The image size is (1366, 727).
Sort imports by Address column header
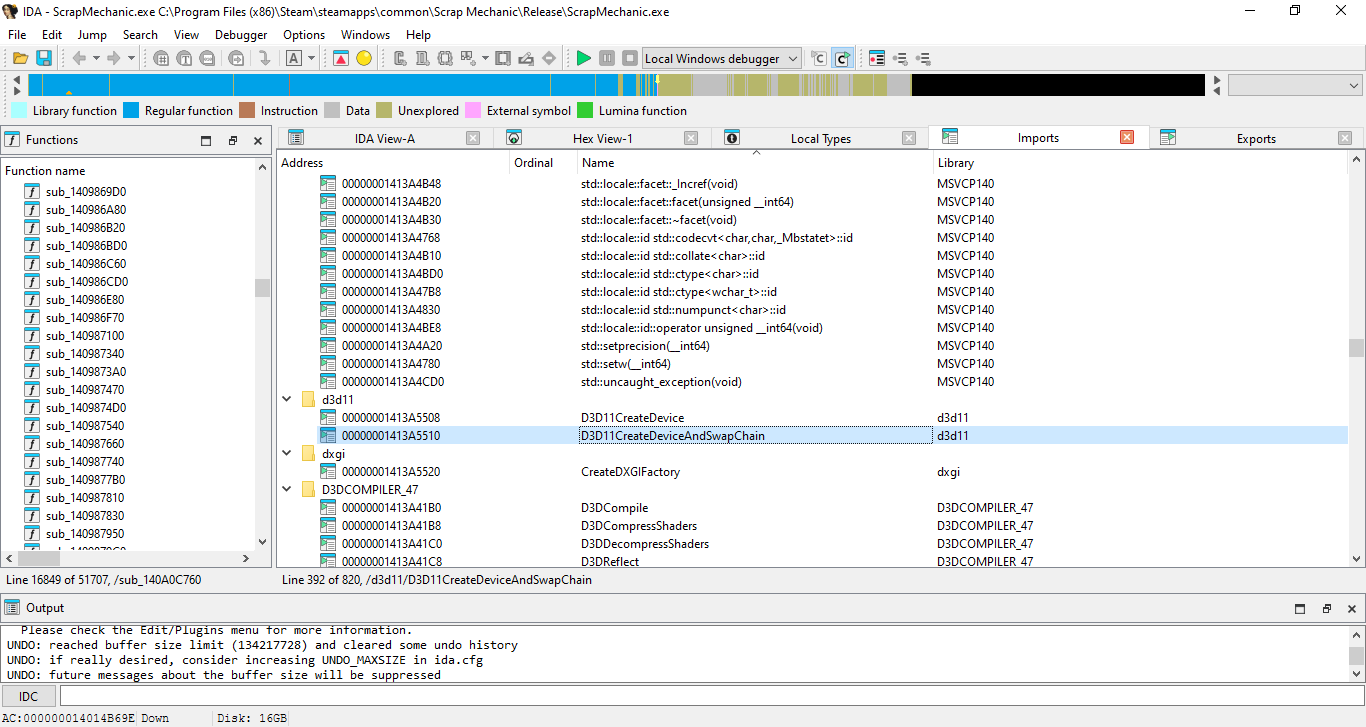click(393, 163)
